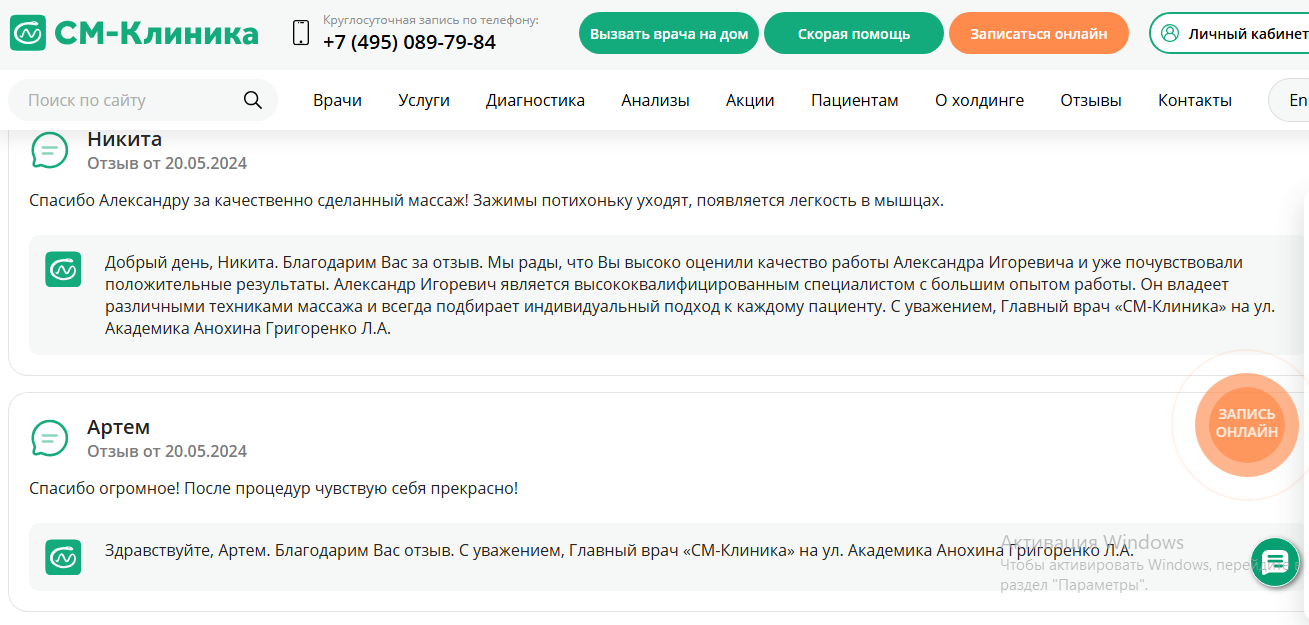
Task: Open the Врачи menu section
Action: click(x=337, y=100)
